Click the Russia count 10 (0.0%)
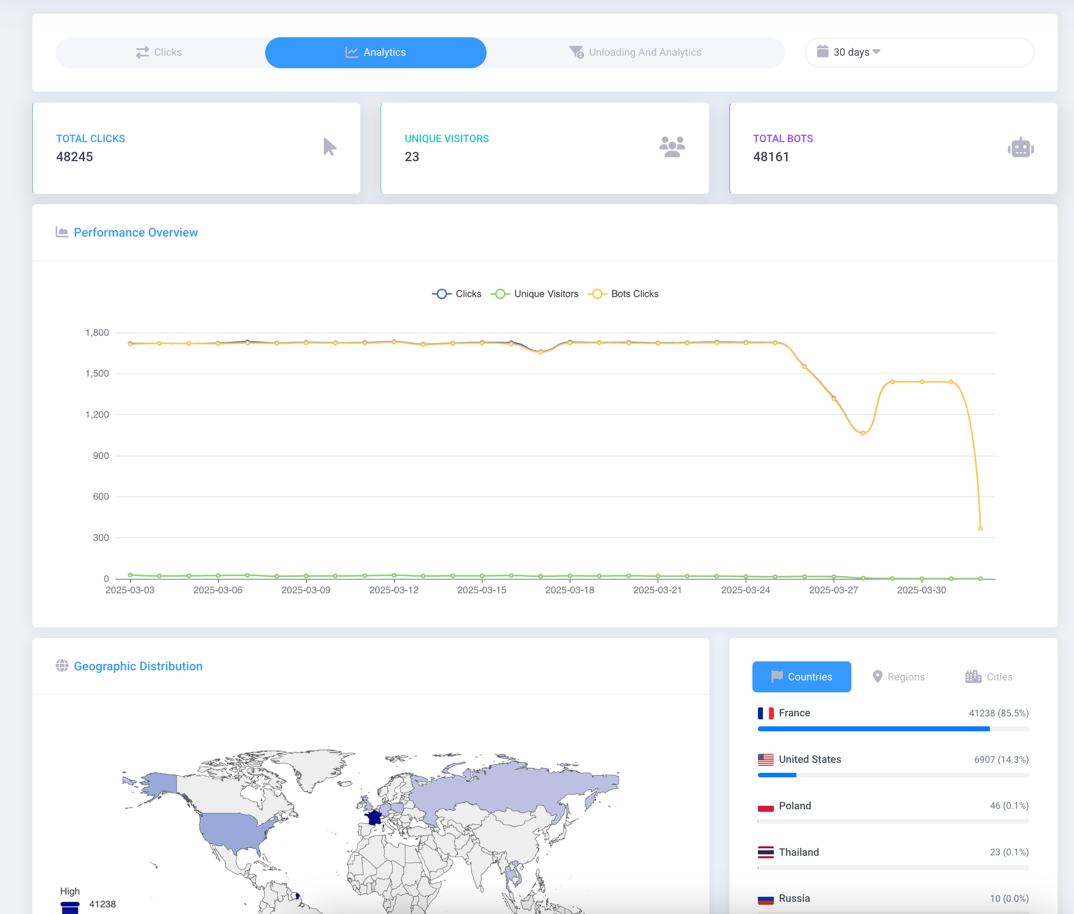 click(x=1009, y=899)
